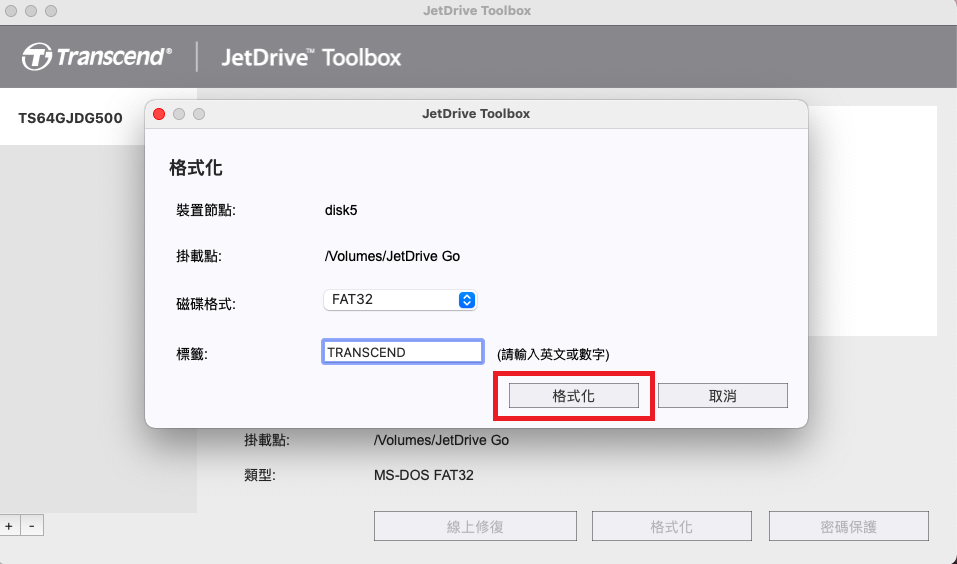Click the 標籤 TRANSCEND input field
The image size is (957, 564).
[403, 352]
